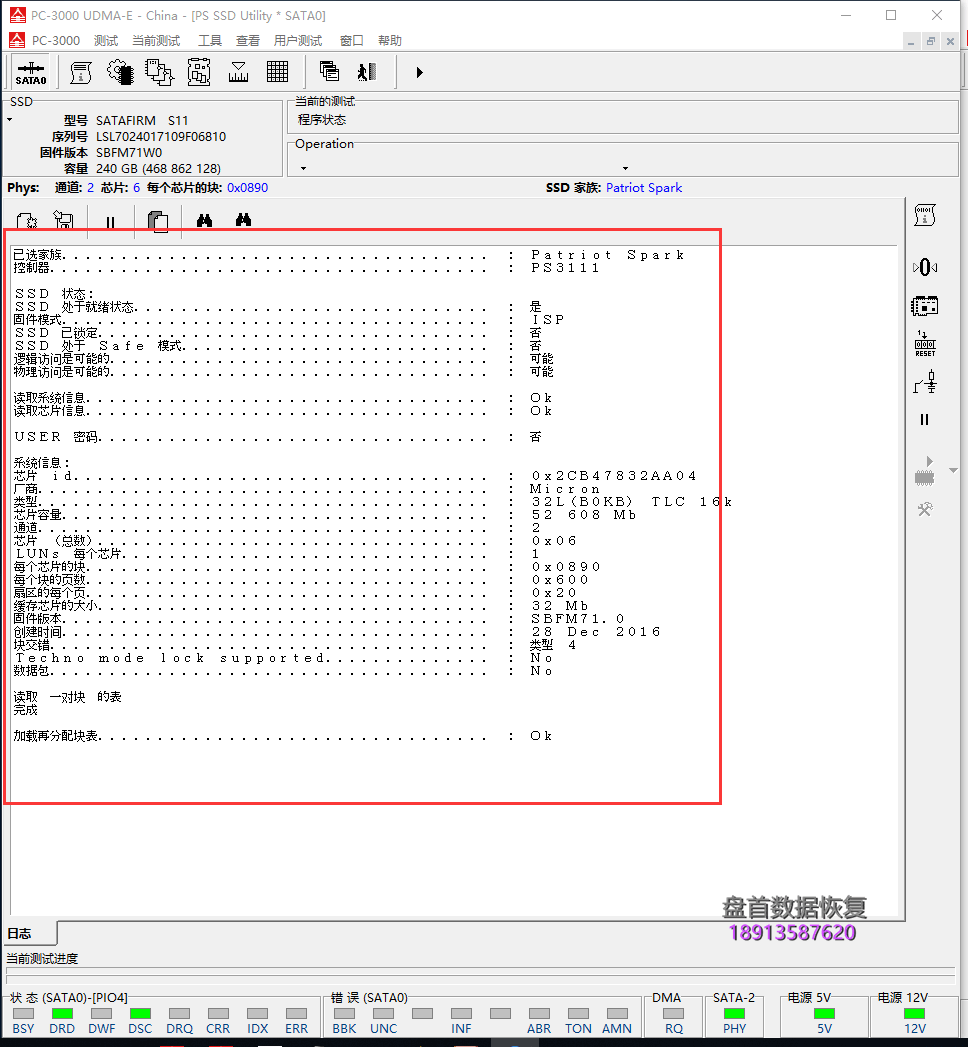Screen dimensions: 968x1047
Task: Open drive info scroll icon in top toolbar
Action: [81, 72]
